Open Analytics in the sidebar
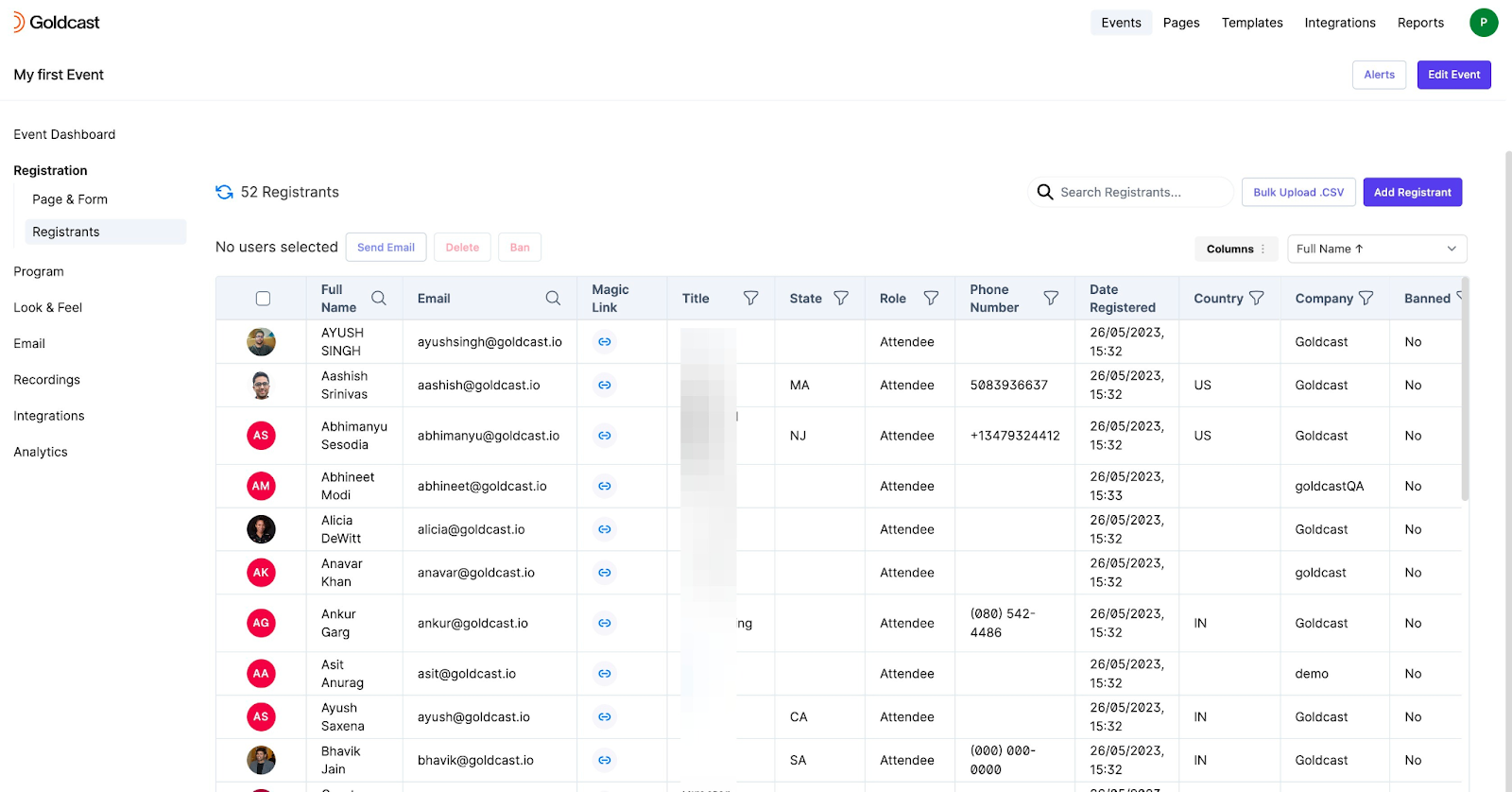Screen dimensions: 1512x792 pyautogui.click(x=41, y=452)
